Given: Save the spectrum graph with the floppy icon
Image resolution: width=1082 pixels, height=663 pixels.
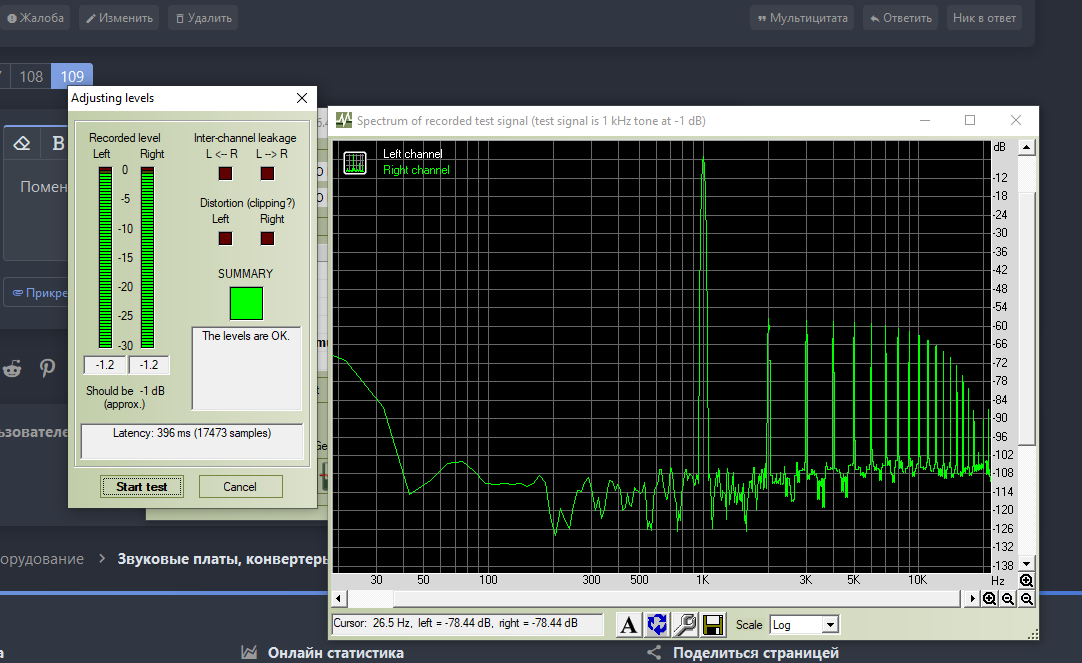Looking at the screenshot, I should [x=714, y=625].
